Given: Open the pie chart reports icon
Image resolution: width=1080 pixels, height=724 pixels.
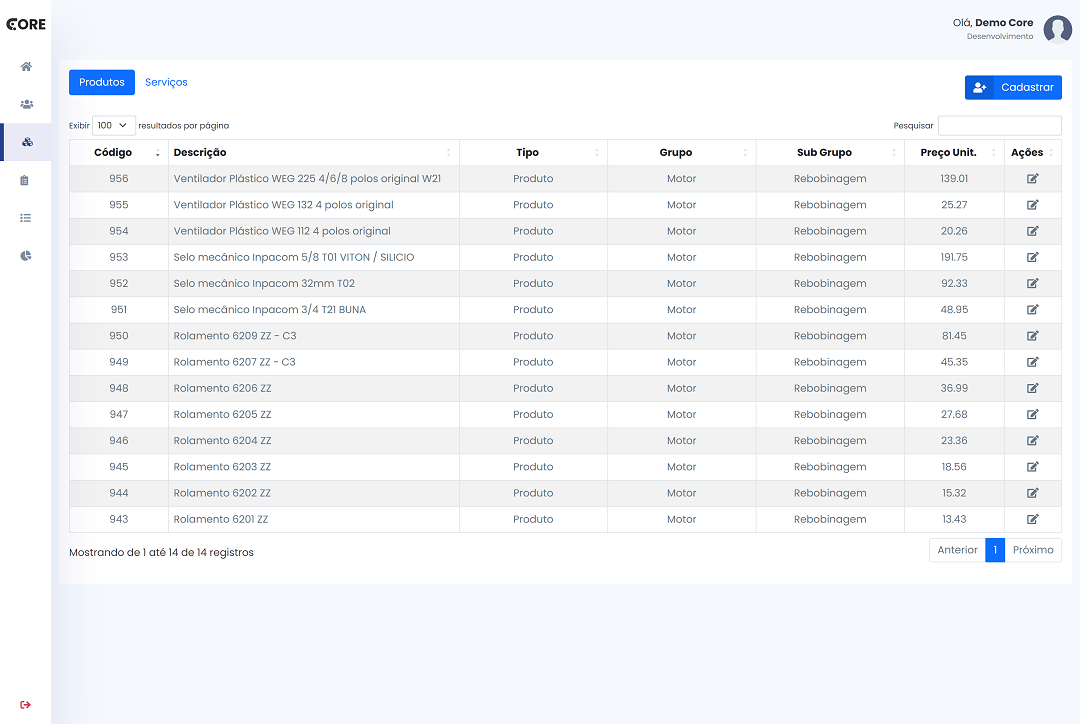Looking at the screenshot, I should click(x=26, y=256).
